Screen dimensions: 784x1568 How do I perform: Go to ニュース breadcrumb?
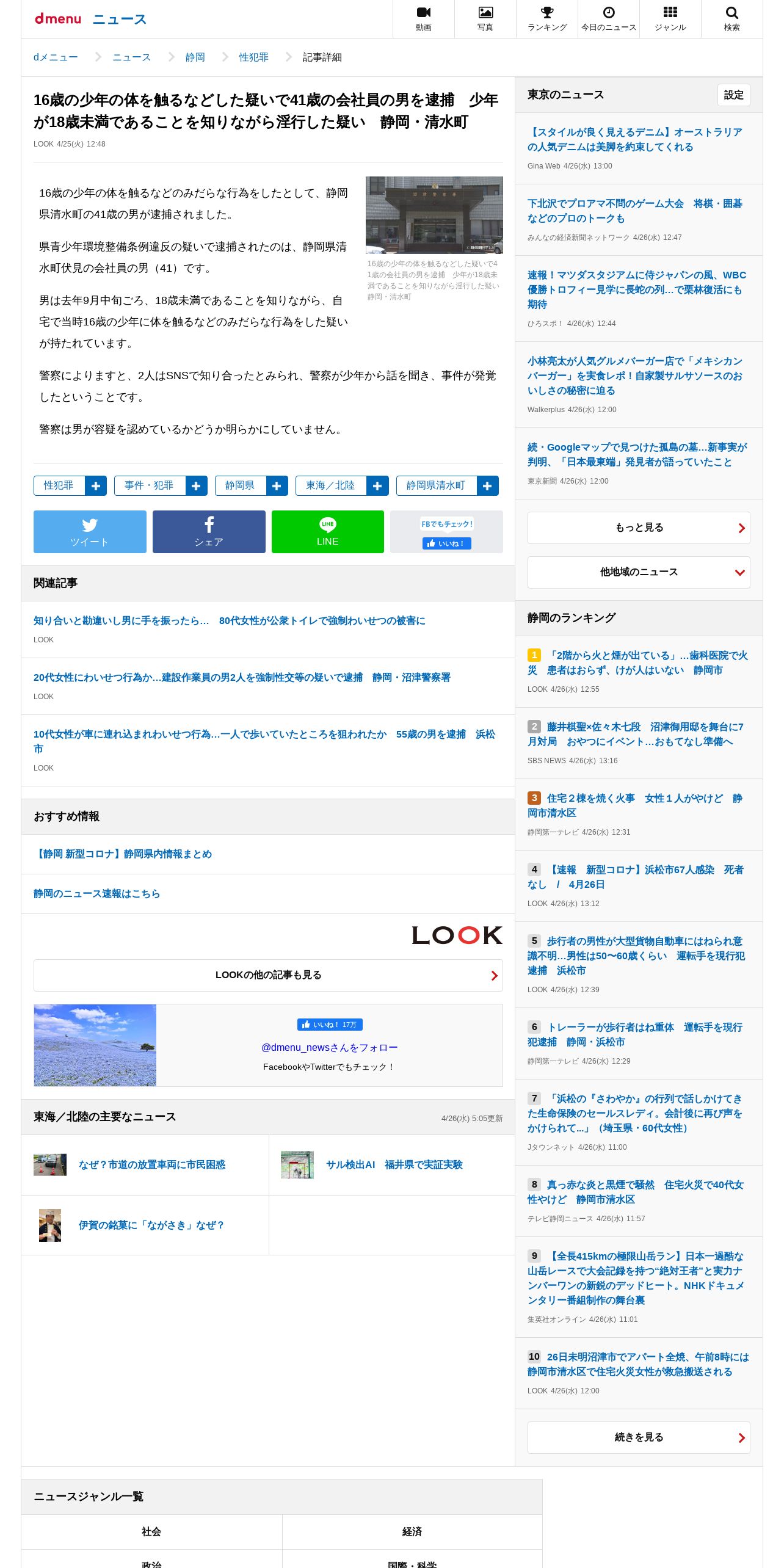coord(131,57)
